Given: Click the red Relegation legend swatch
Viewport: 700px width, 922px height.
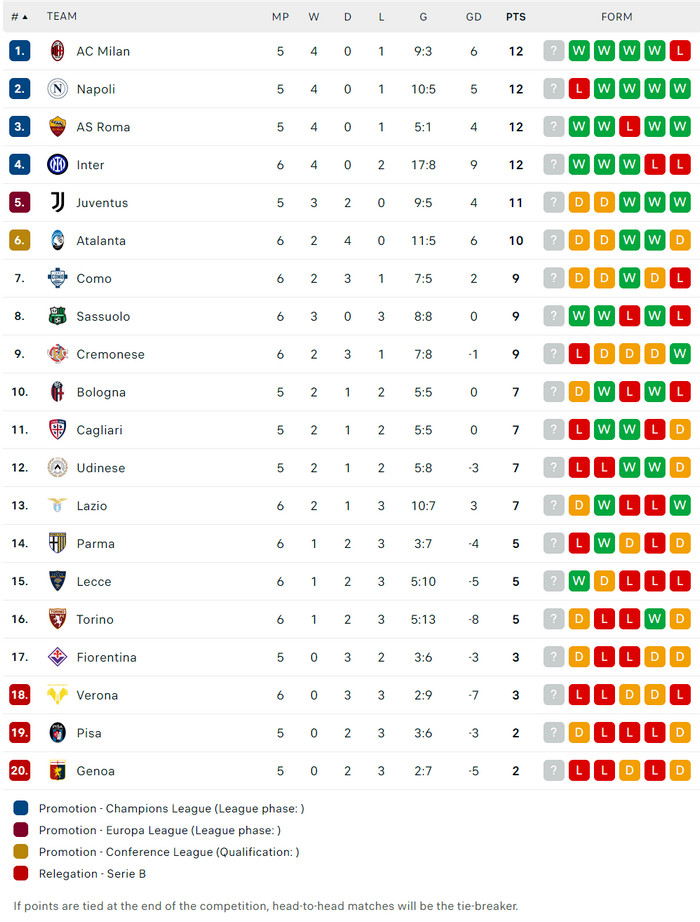Looking at the screenshot, I should (x=22, y=874).
